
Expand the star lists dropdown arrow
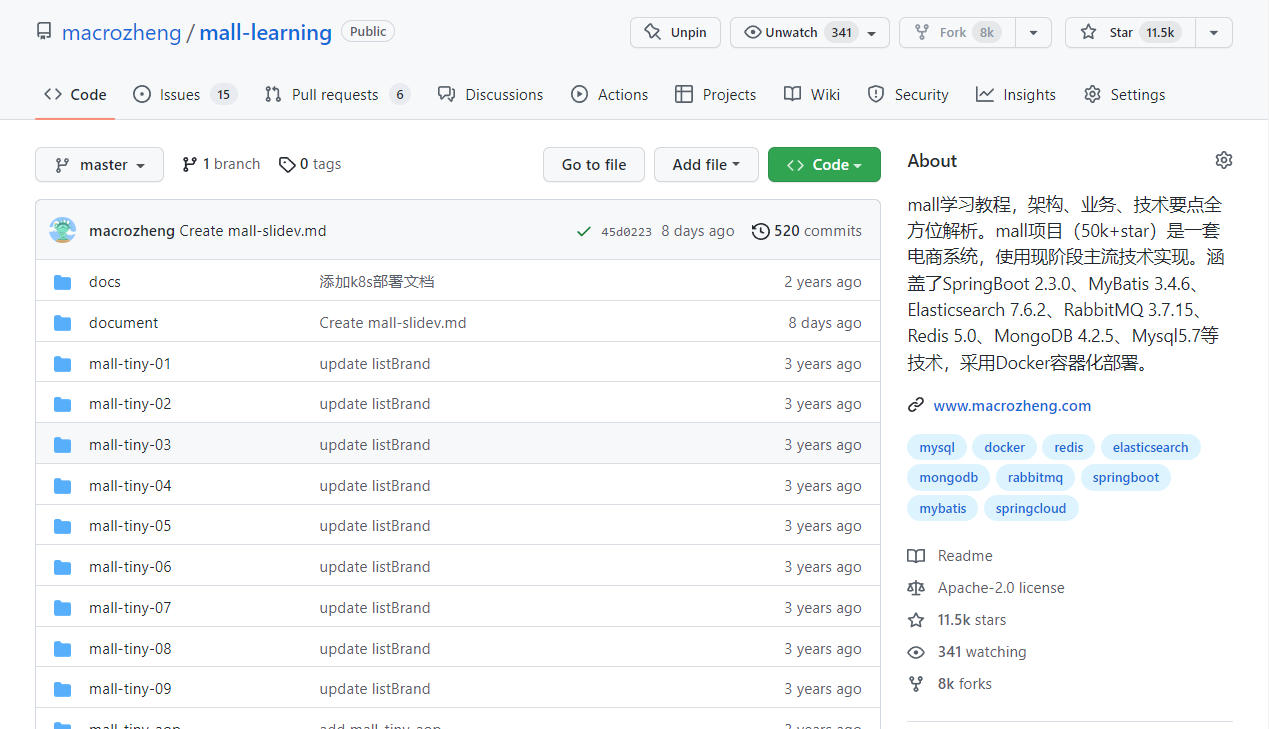(x=1214, y=33)
